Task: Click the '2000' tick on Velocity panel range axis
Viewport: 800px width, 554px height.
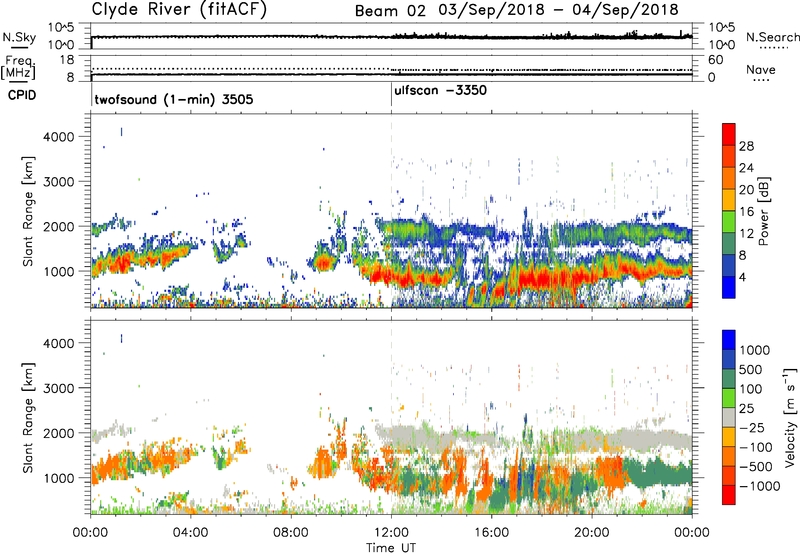Action: [x=59, y=433]
